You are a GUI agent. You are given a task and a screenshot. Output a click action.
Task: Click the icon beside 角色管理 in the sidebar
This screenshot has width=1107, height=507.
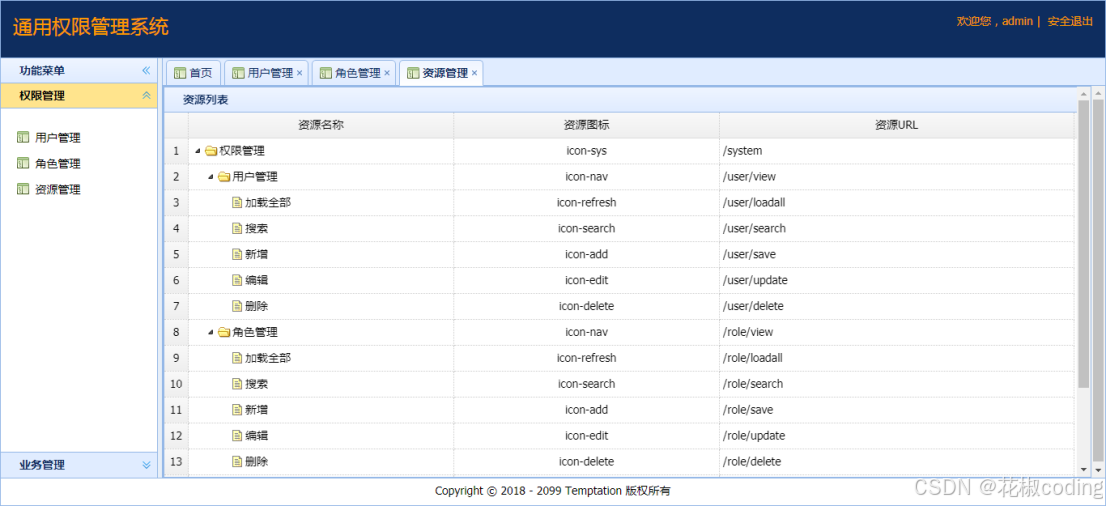[23, 163]
